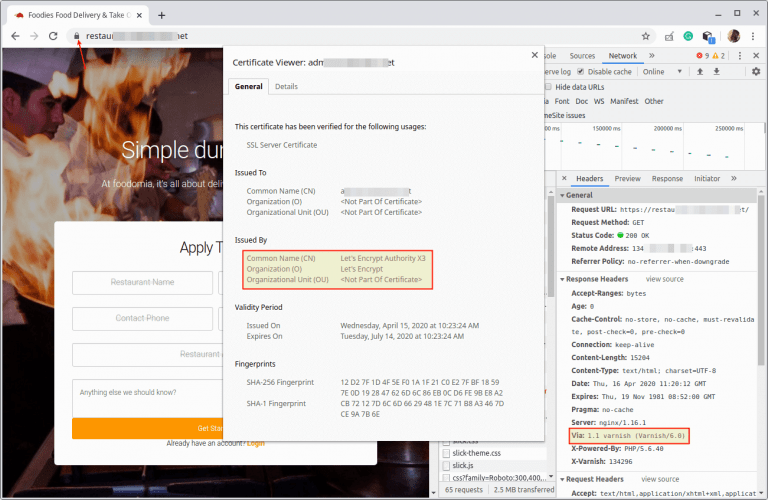The height and width of the screenshot is (500, 768).
Task: Click the Login link on the page
Action: (256, 443)
